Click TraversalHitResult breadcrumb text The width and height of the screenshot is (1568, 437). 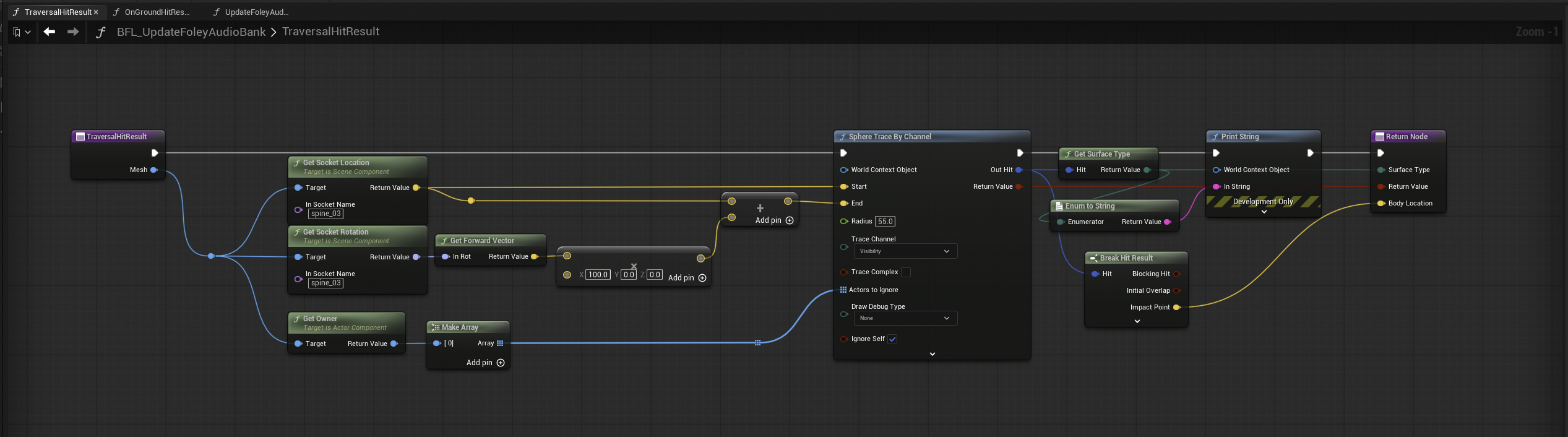330,32
